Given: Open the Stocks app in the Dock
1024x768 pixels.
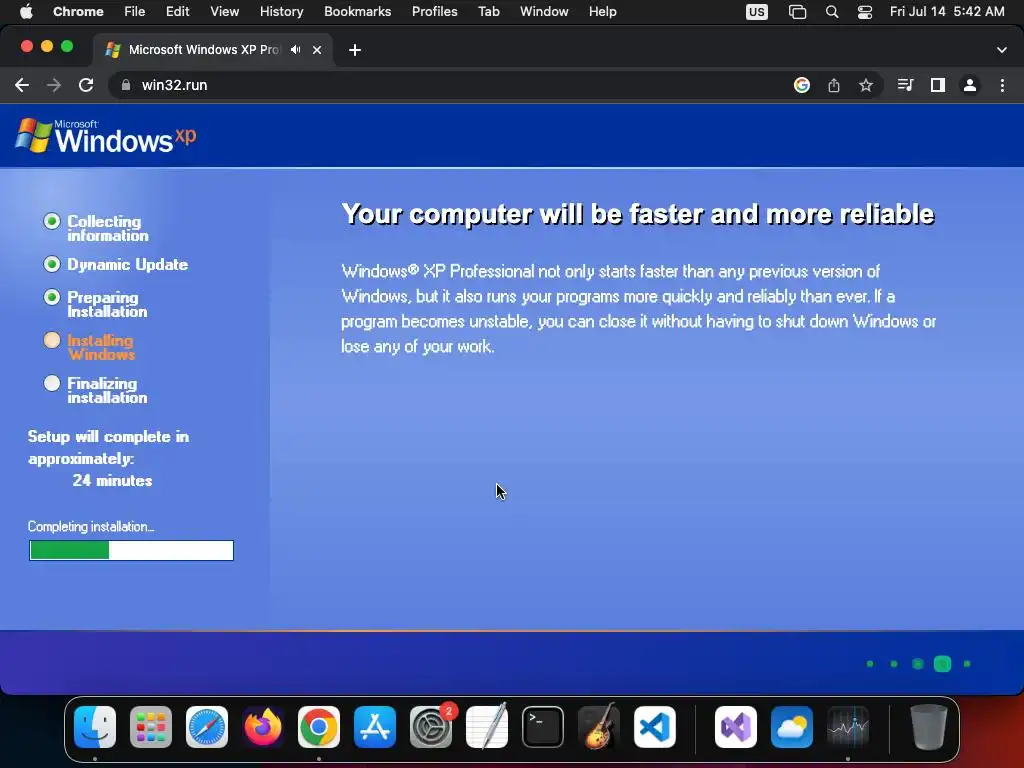Looking at the screenshot, I should click(848, 727).
